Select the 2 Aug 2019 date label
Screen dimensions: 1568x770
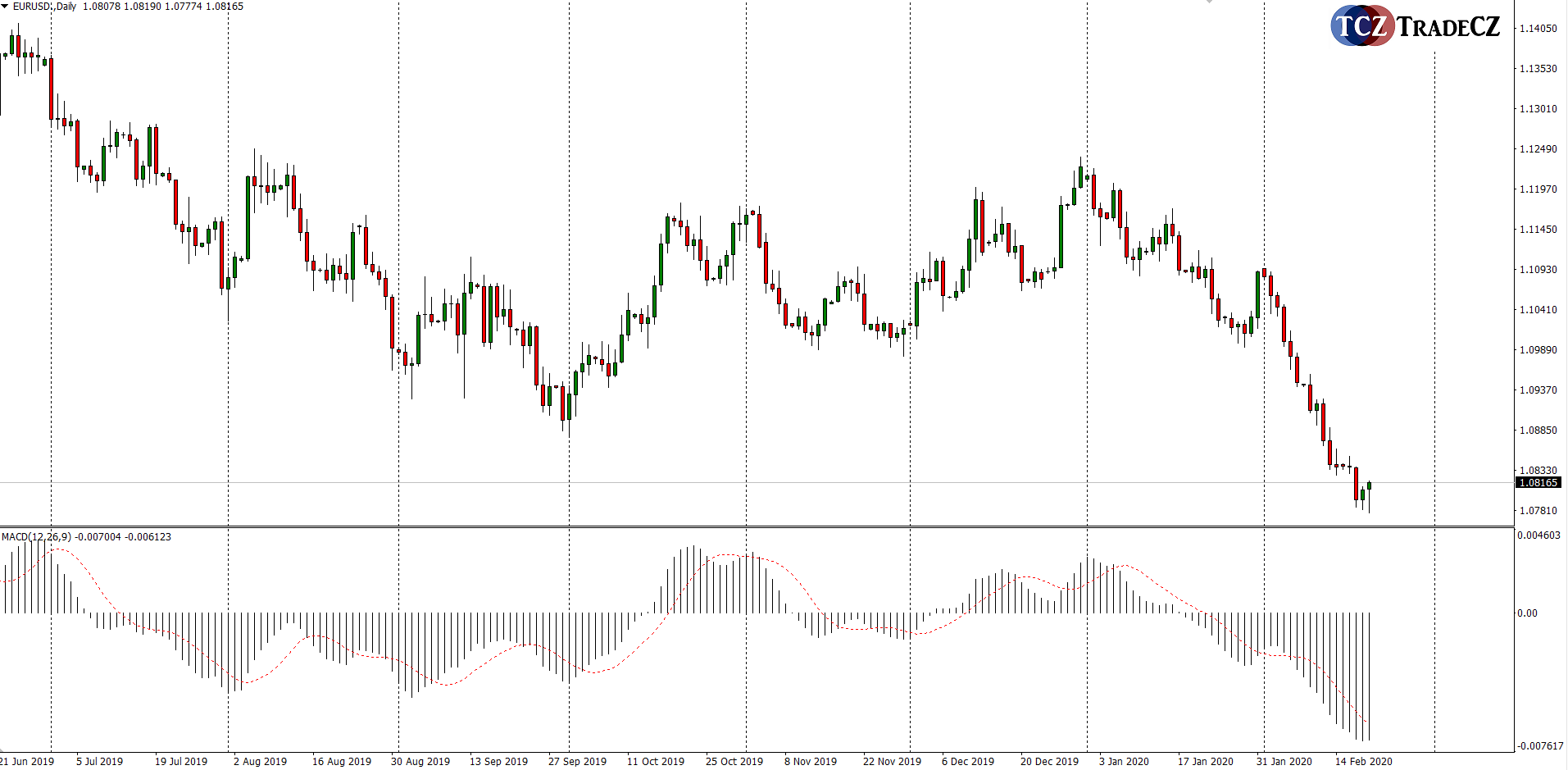point(260,762)
